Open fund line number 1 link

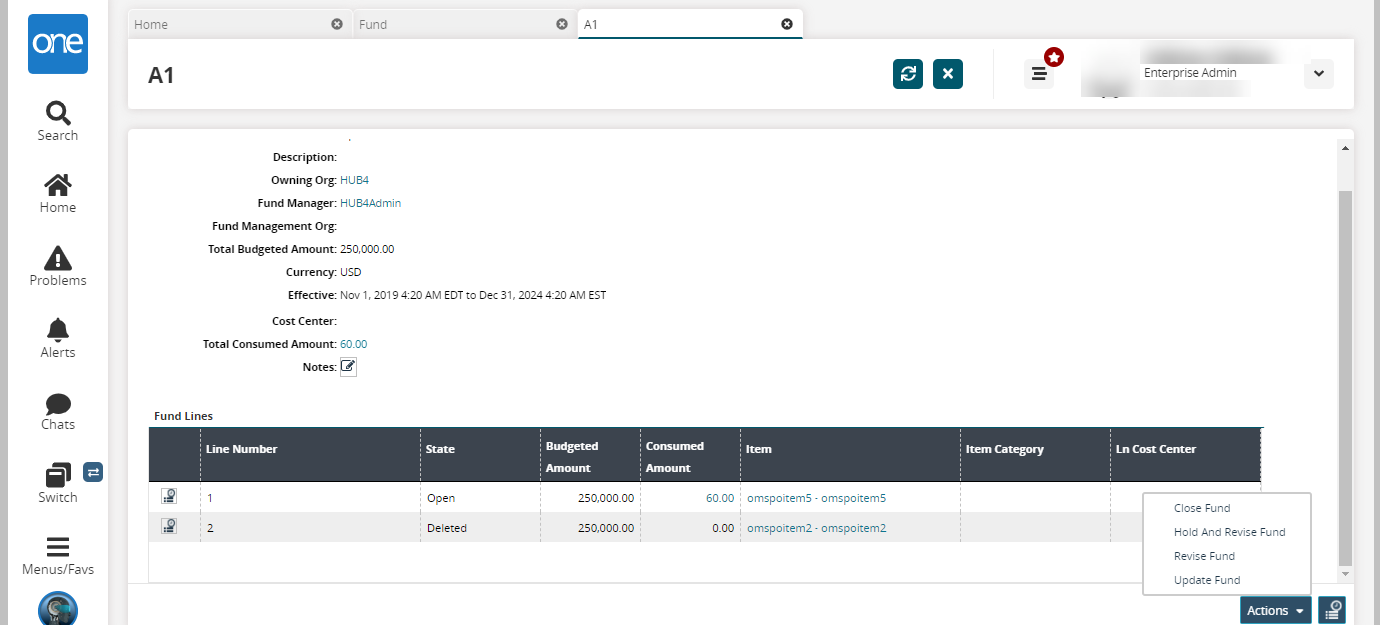click(x=210, y=498)
